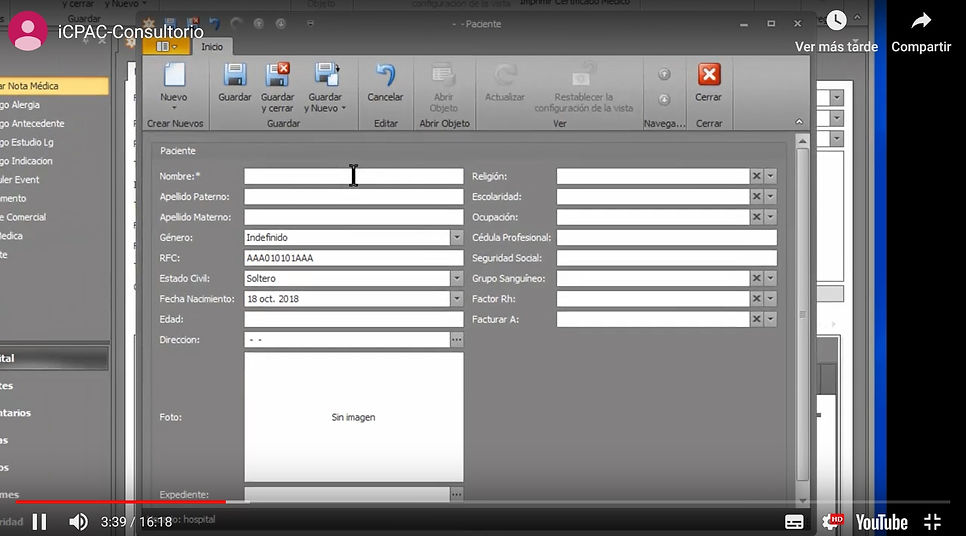Select Comercial entry in background sidebar
This screenshot has height=536, width=966.
point(23,217)
